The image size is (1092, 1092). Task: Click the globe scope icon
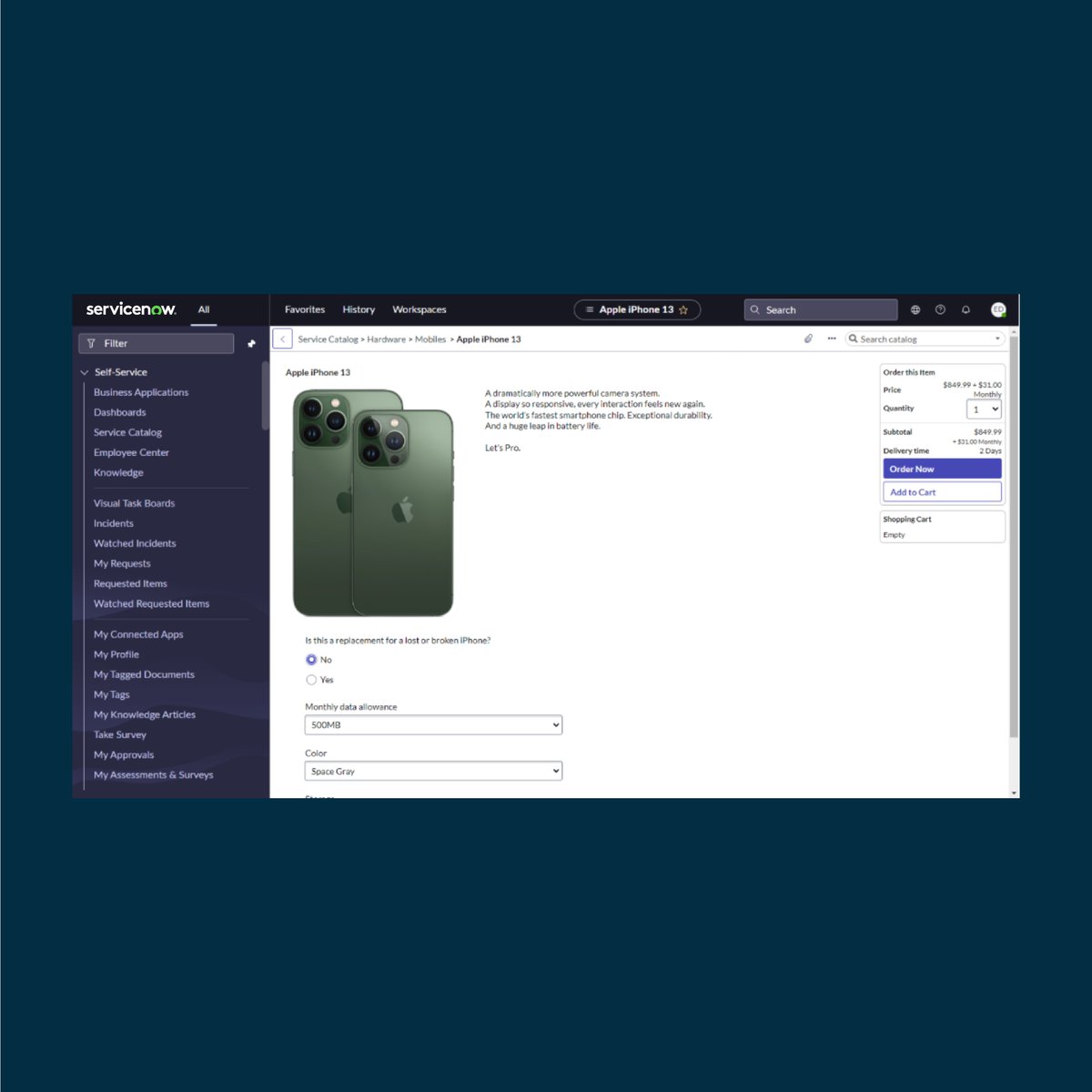[x=915, y=309]
